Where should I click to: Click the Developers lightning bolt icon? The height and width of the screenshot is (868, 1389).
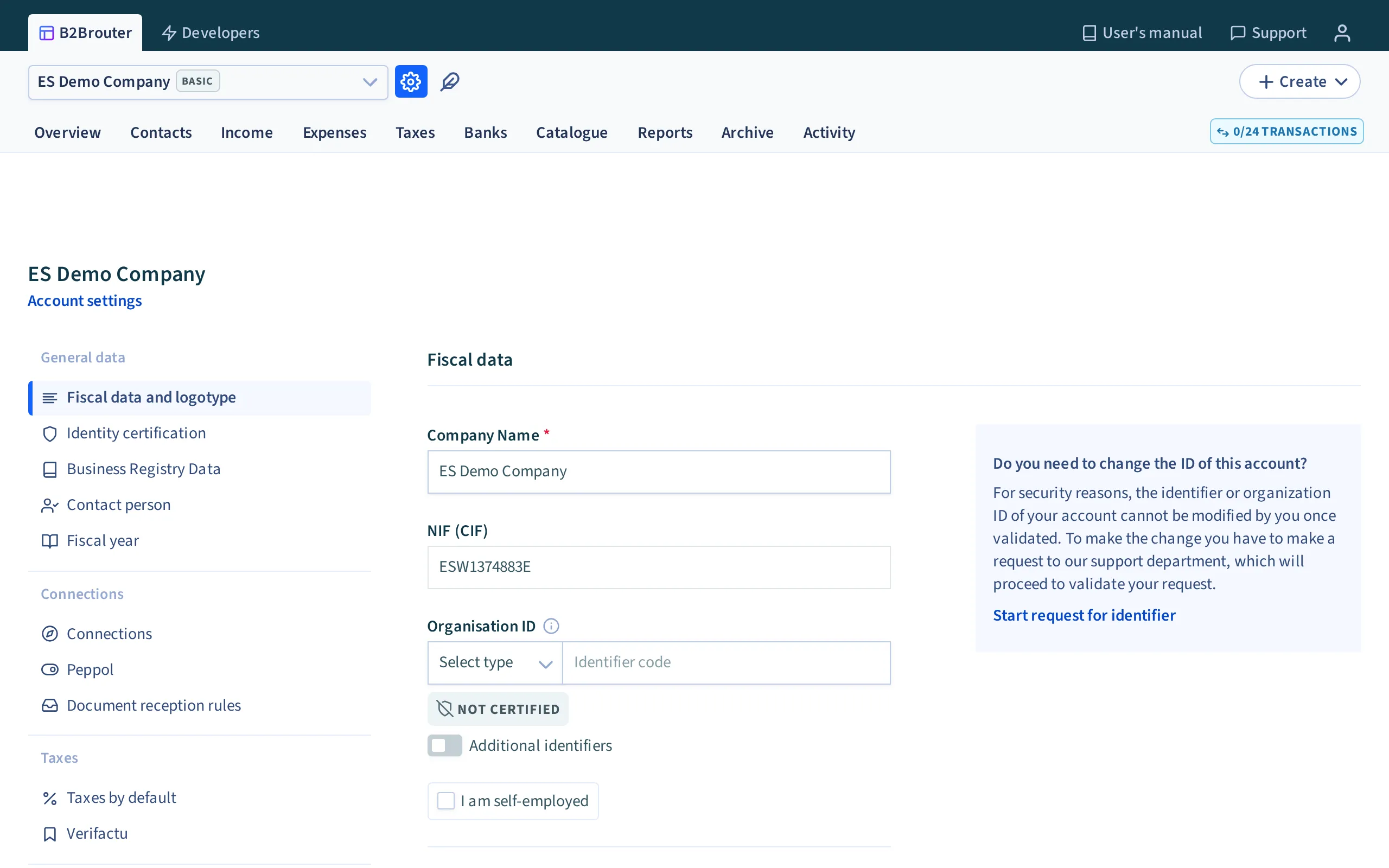point(169,33)
